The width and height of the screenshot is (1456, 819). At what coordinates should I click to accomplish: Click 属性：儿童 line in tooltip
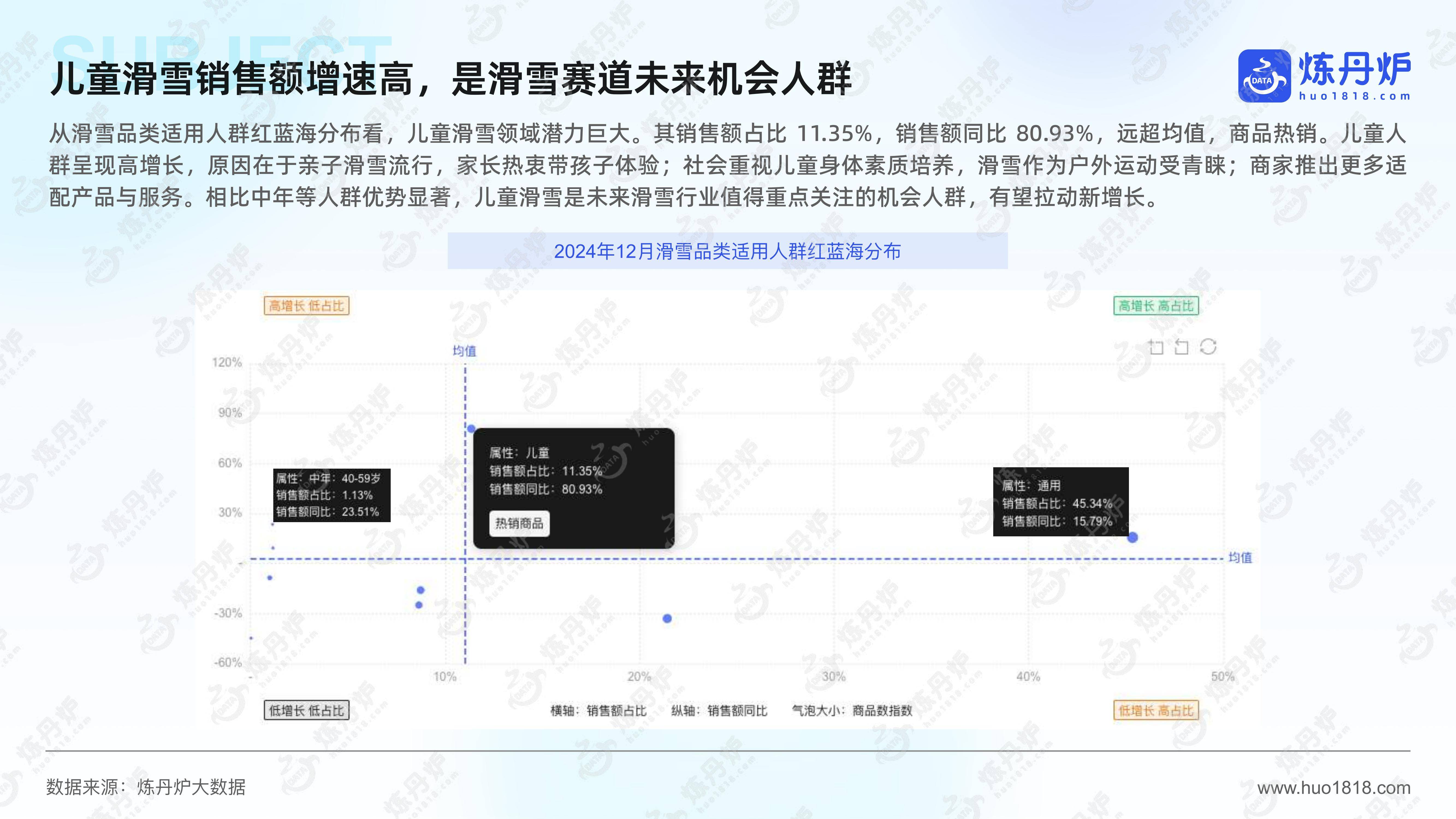[x=520, y=453]
